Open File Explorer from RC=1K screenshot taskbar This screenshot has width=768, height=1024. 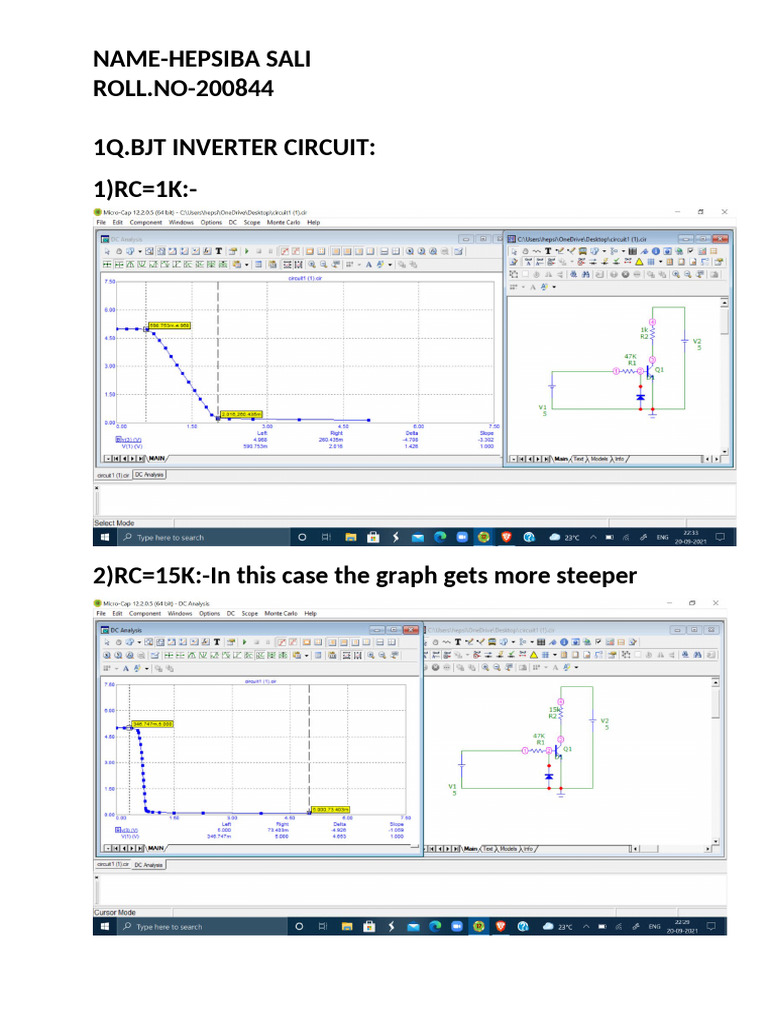tap(351, 537)
